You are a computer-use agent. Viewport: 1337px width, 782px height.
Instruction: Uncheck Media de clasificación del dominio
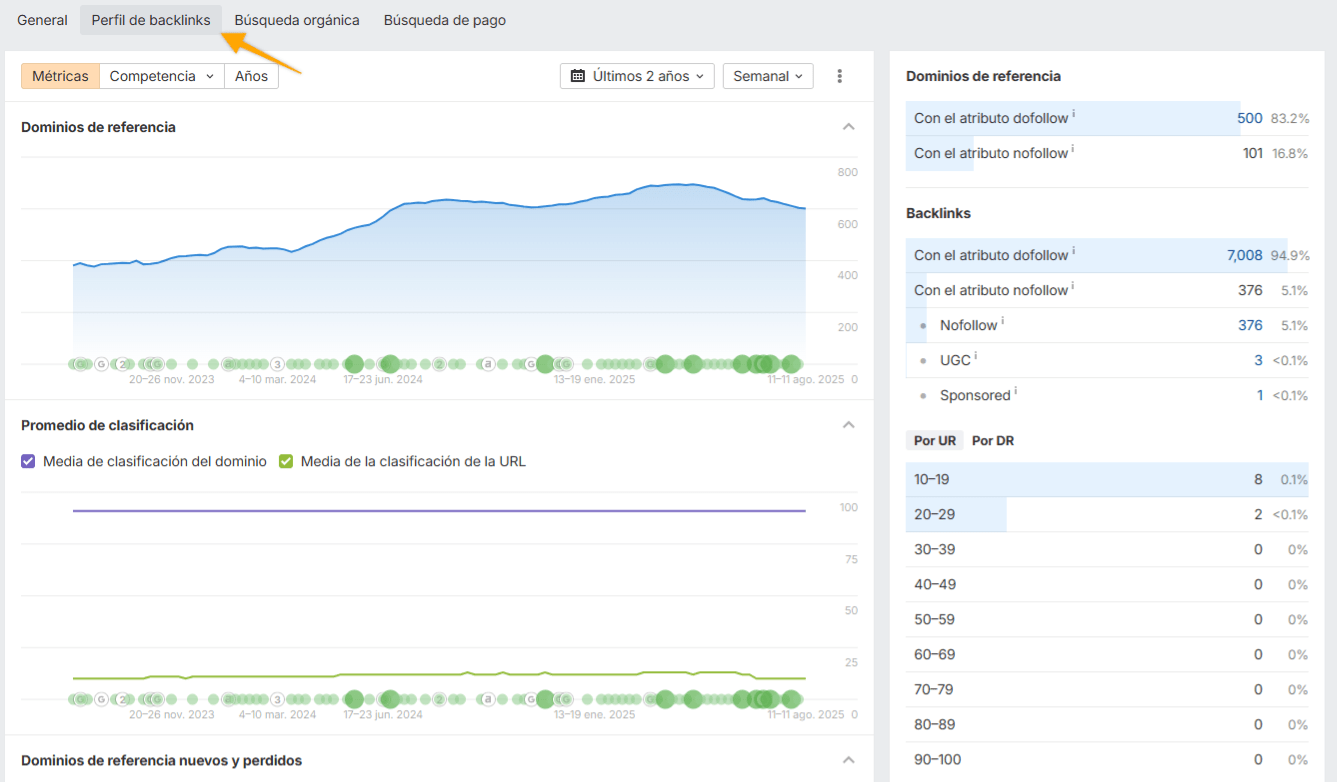[29, 461]
